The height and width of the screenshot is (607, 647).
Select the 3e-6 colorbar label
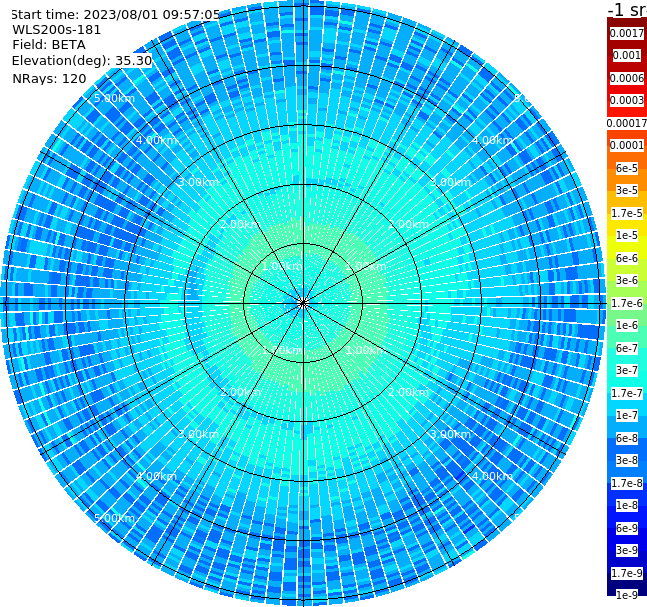tap(627, 280)
